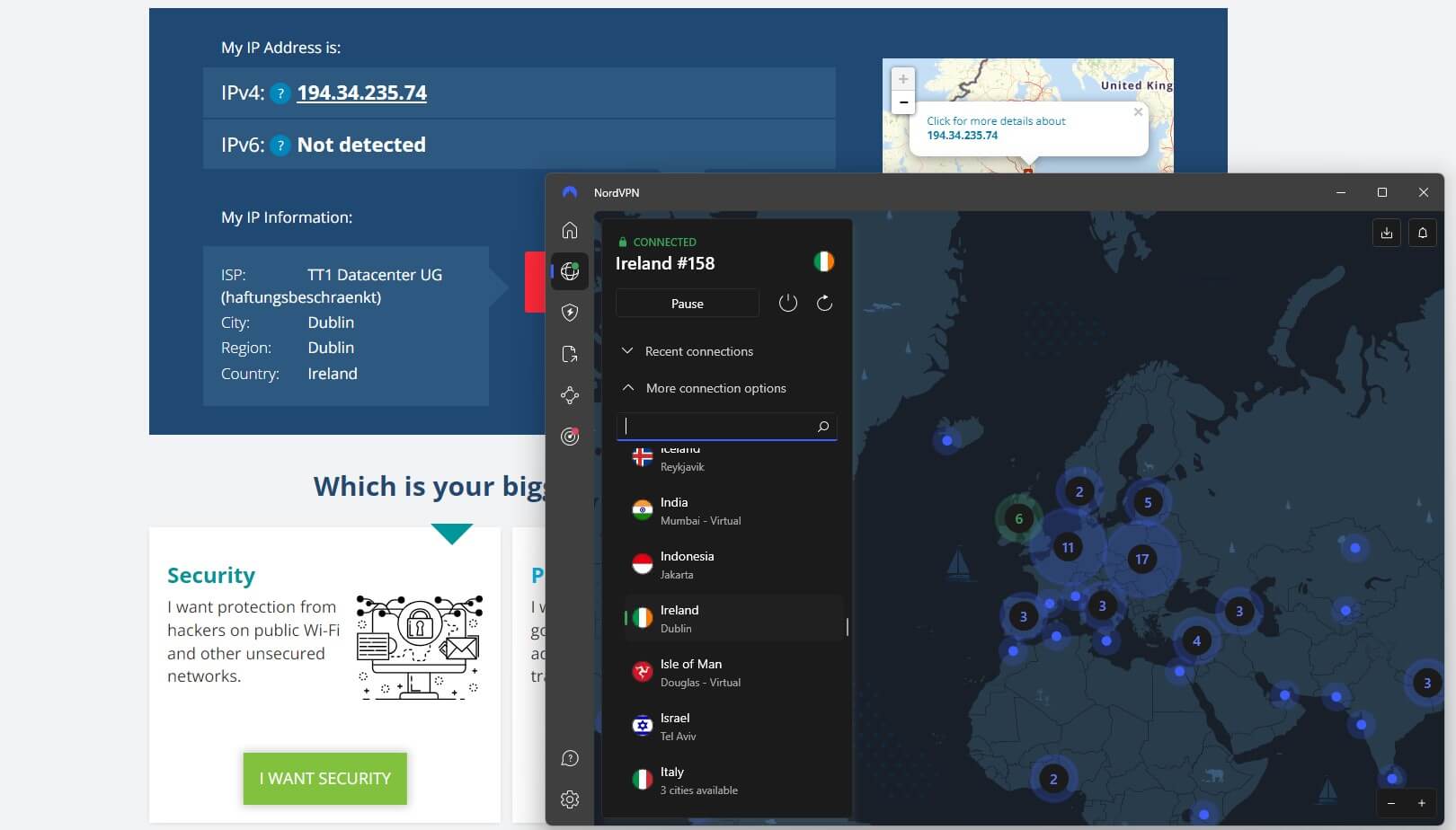Open the Meshnet sidebar icon
Viewport: 1456px width, 830px height.
click(x=570, y=395)
